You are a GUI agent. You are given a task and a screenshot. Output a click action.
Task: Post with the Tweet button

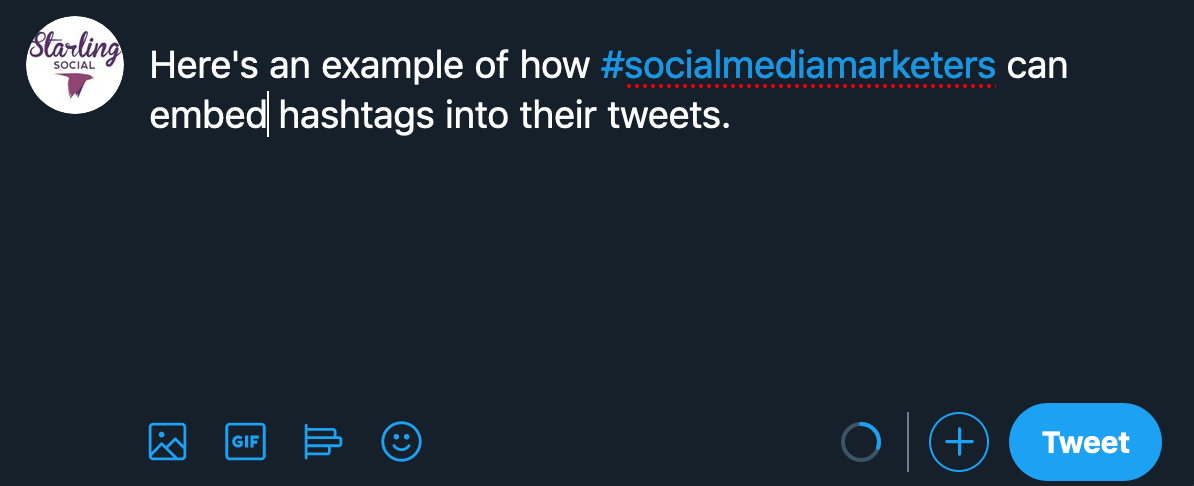[1085, 442]
